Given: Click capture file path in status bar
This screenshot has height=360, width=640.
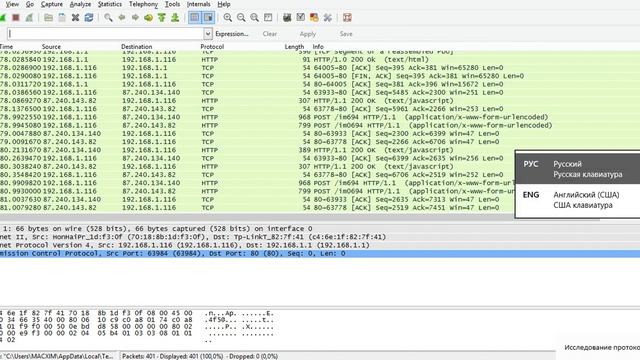Looking at the screenshot, I should 57,356.
